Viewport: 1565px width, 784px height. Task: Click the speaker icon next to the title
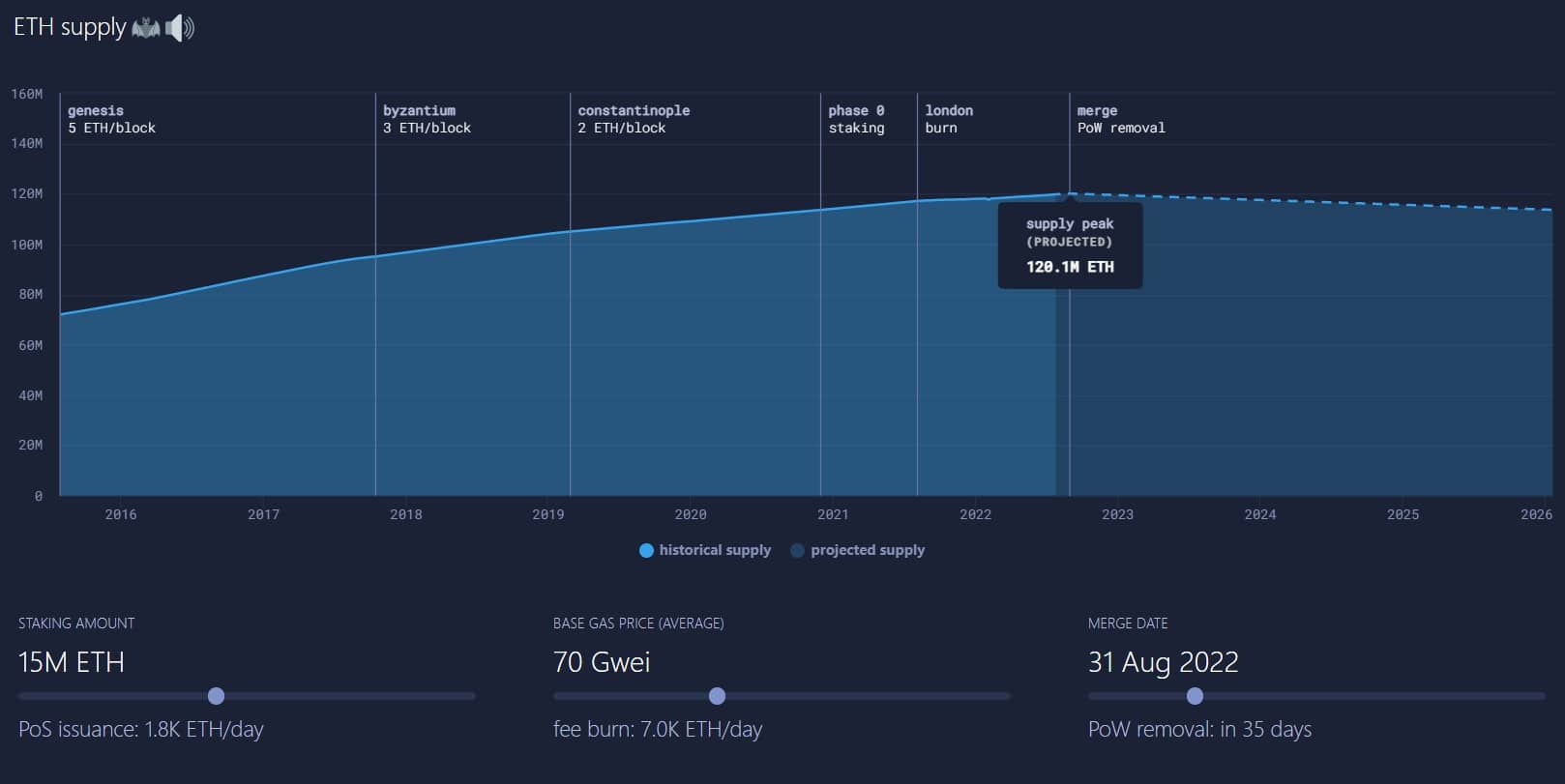click(x=180, y=28)
